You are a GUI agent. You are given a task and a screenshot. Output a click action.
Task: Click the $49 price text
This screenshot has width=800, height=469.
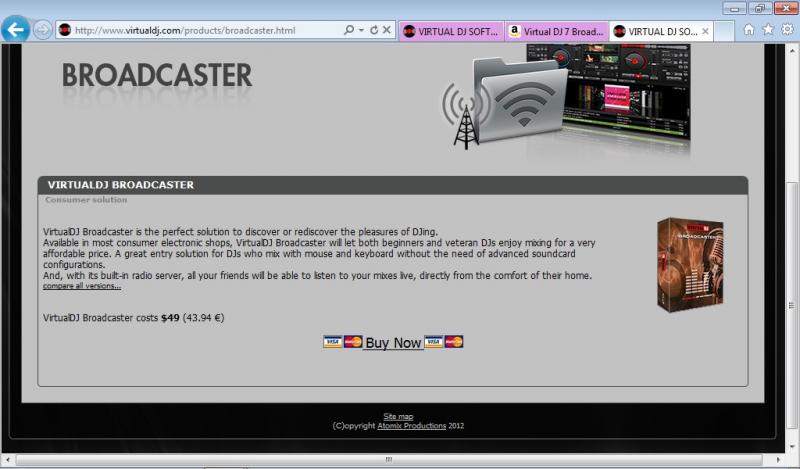(170, 317)
